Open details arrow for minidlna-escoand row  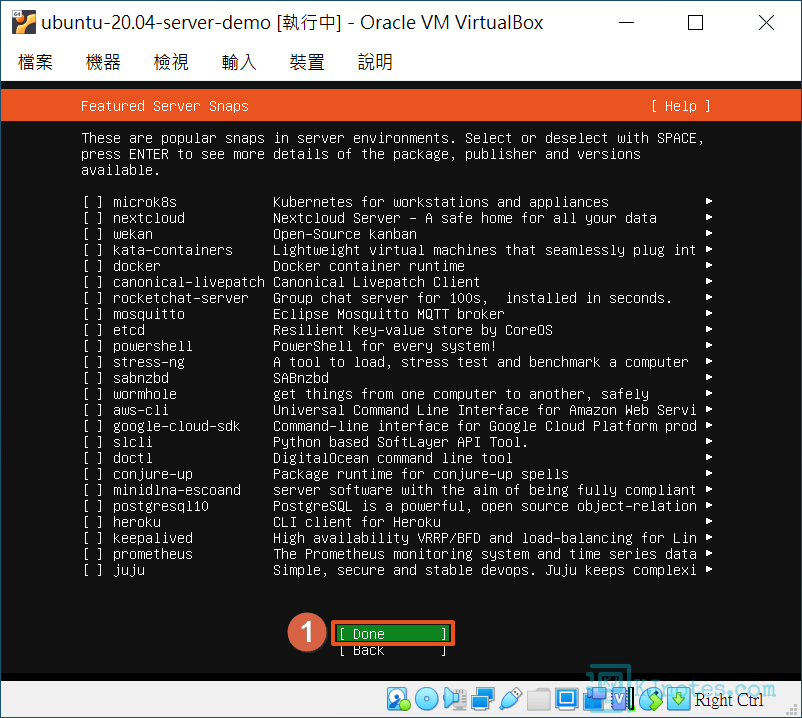pyautogui.click(x=709, y=489)
